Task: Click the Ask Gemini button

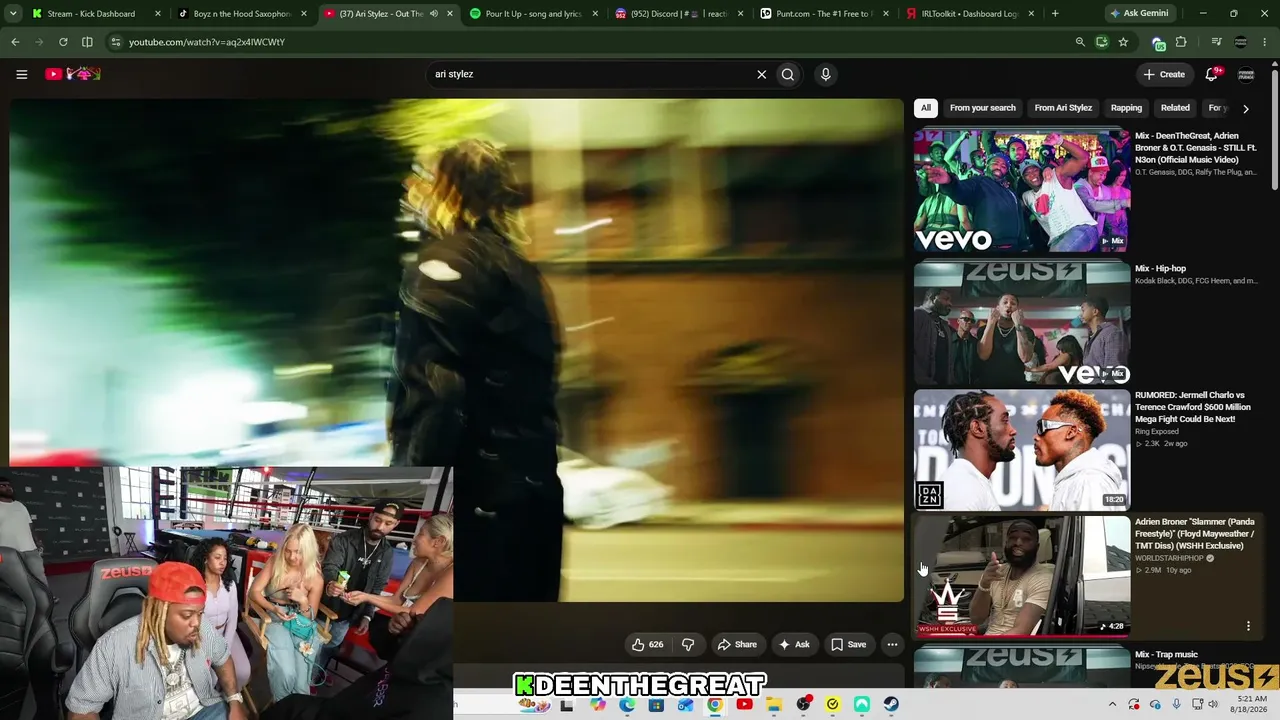Action: [x=1141, y=14]
